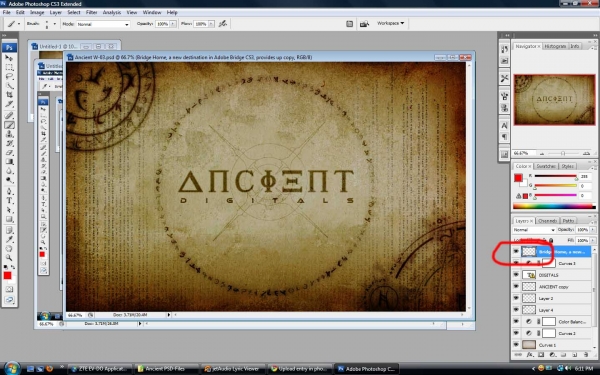Select the Zoom tool in toolbox
The image size is (600, 375).
9,258
